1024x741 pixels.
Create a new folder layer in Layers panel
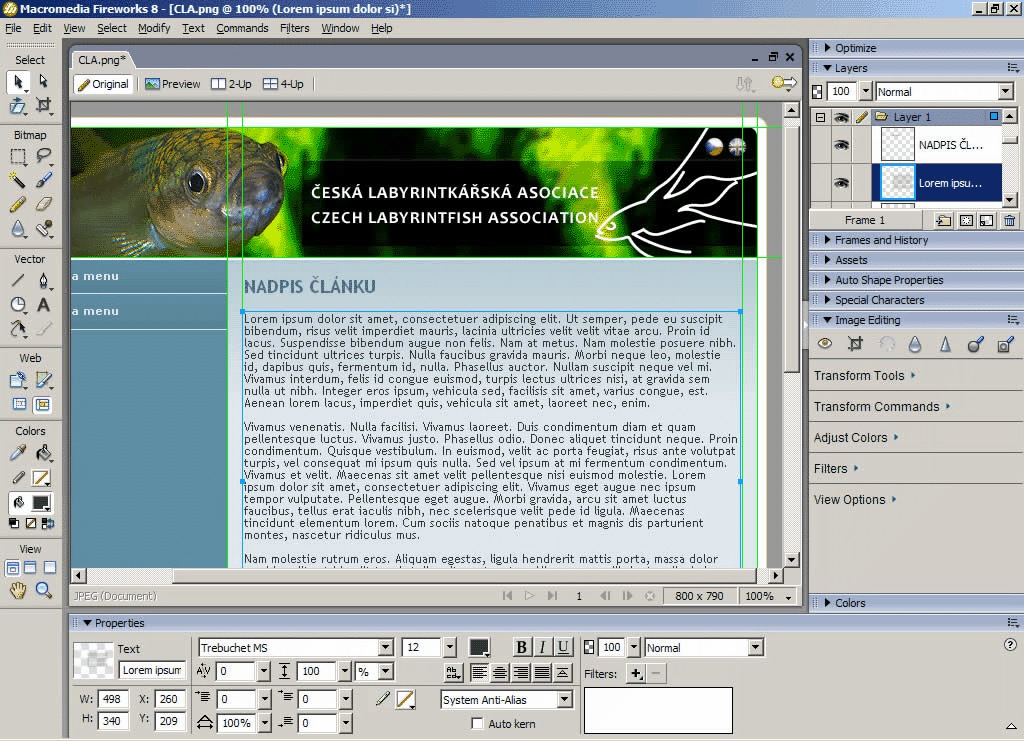[x=943, y=221]
